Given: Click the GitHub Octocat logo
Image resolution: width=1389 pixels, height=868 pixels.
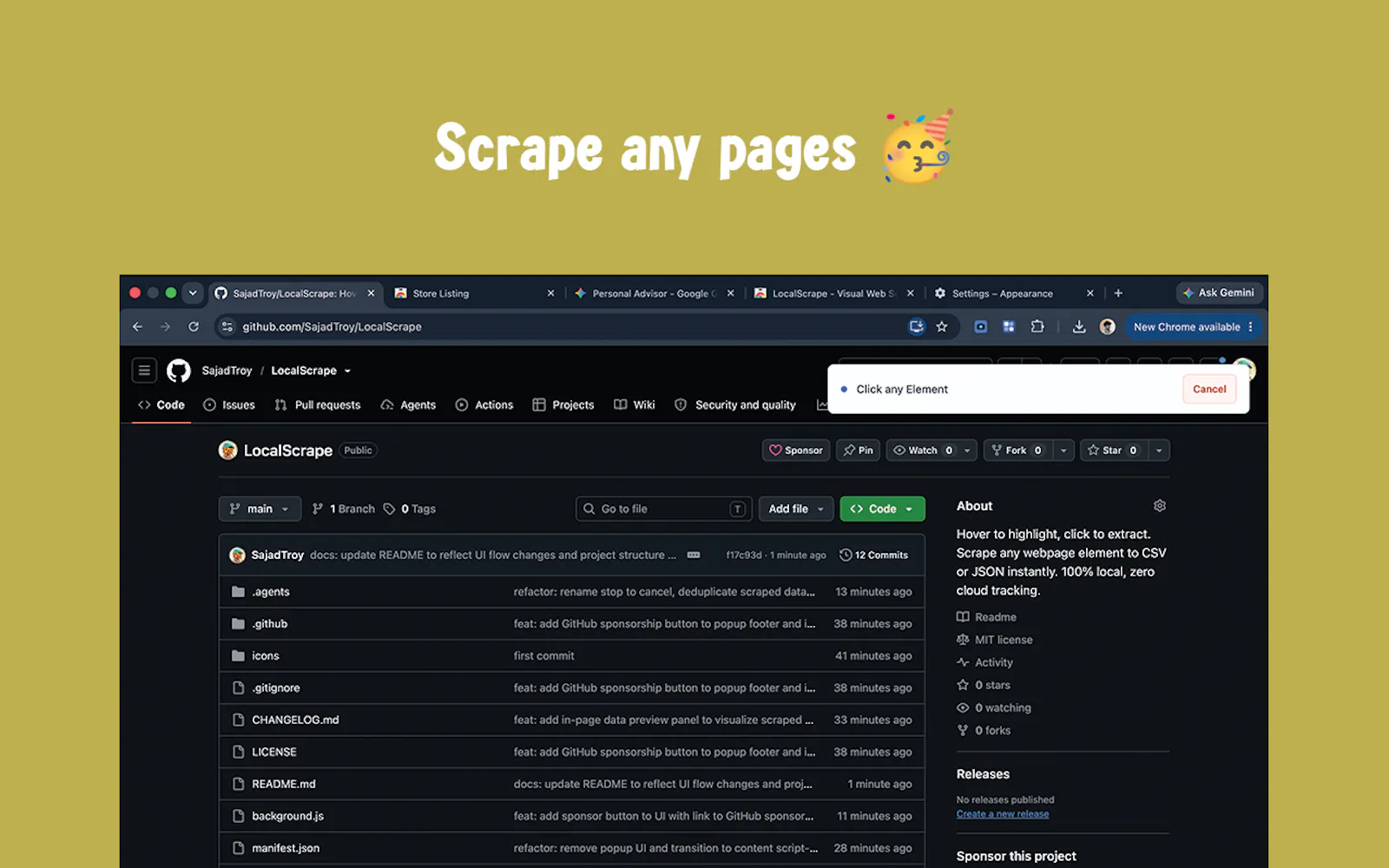Looking at the screenshot, I should [179, 371].
